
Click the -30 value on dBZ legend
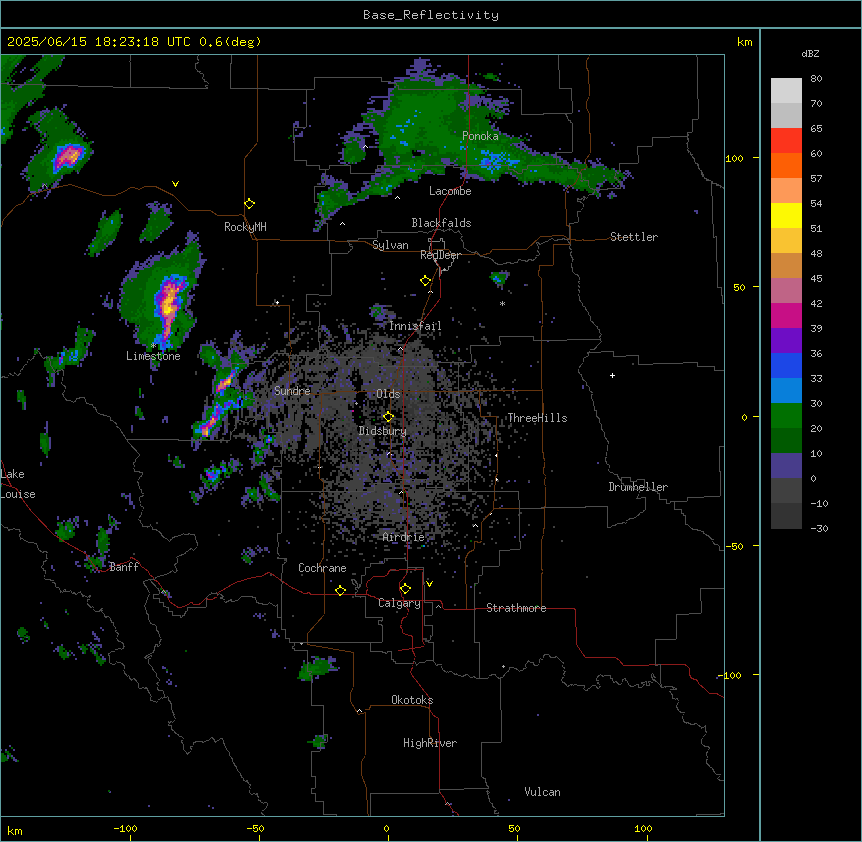(819, 528)
